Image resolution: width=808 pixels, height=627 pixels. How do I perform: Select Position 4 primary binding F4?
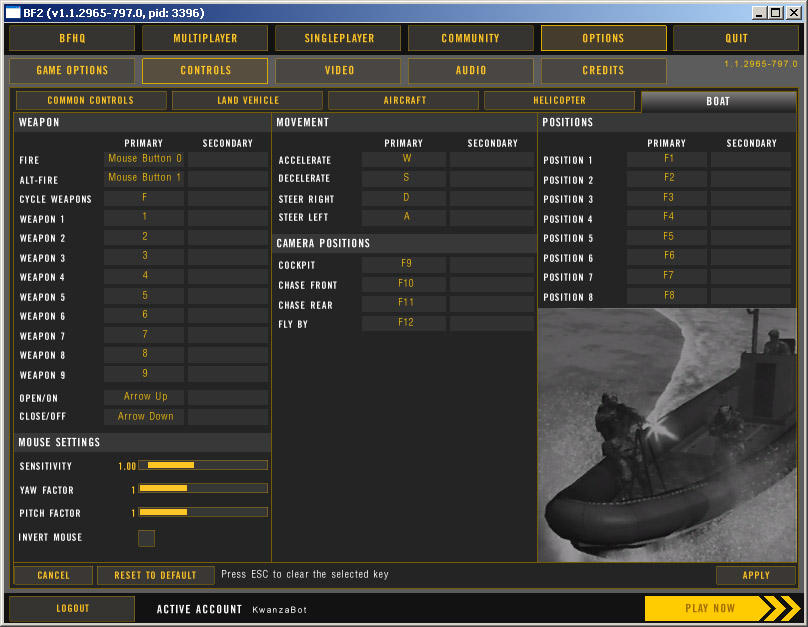[x=667, y=217]
